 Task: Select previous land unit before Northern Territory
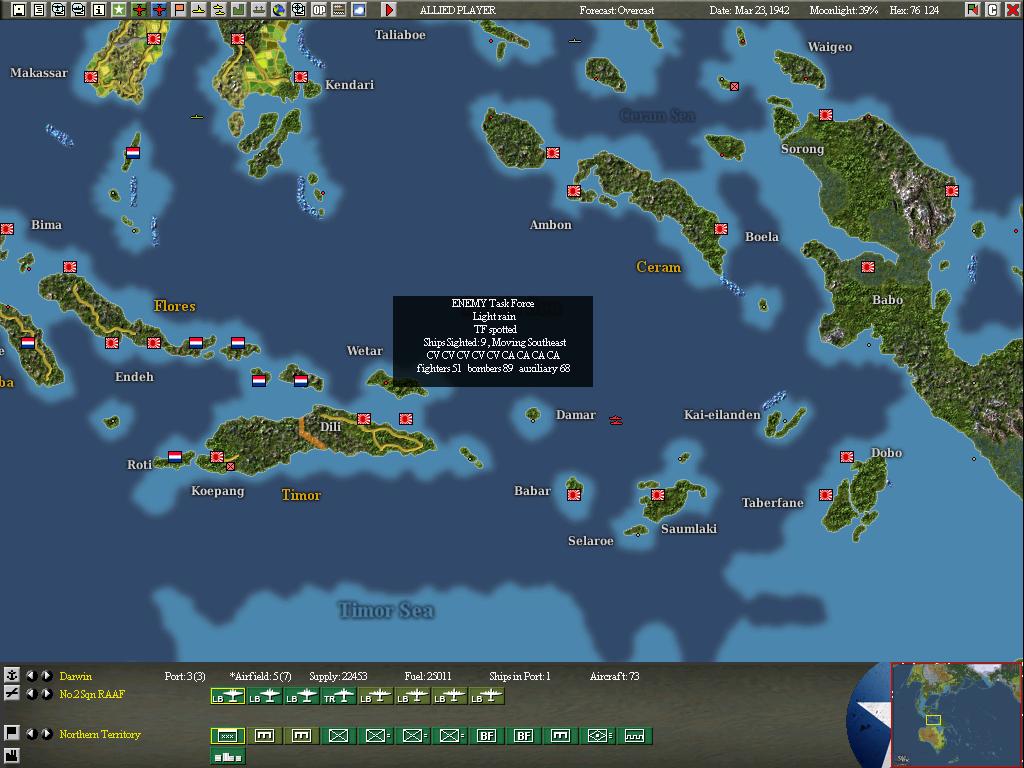(31, 733)
